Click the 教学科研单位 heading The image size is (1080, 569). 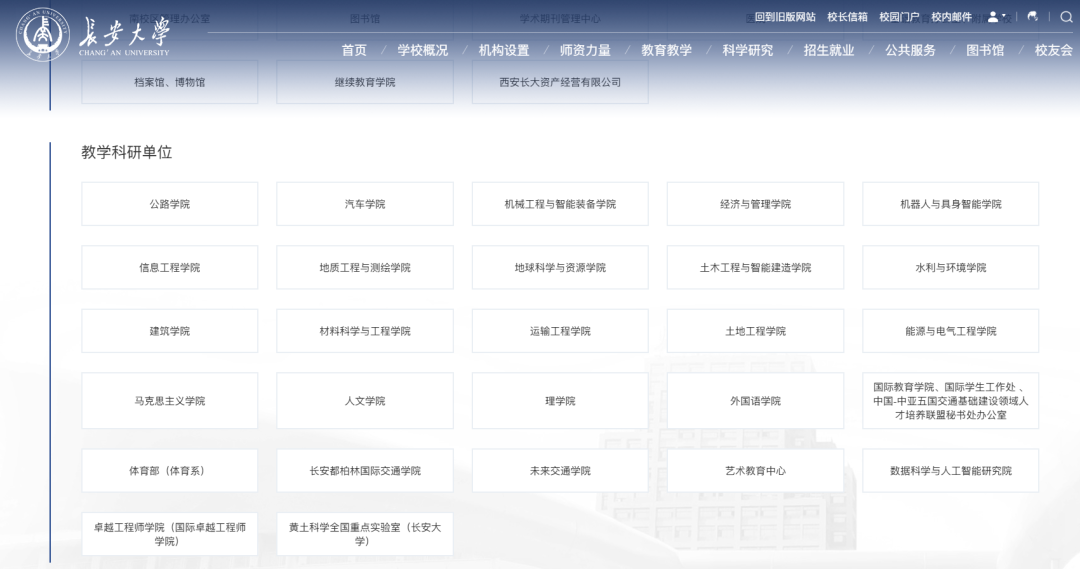[127, 152]
